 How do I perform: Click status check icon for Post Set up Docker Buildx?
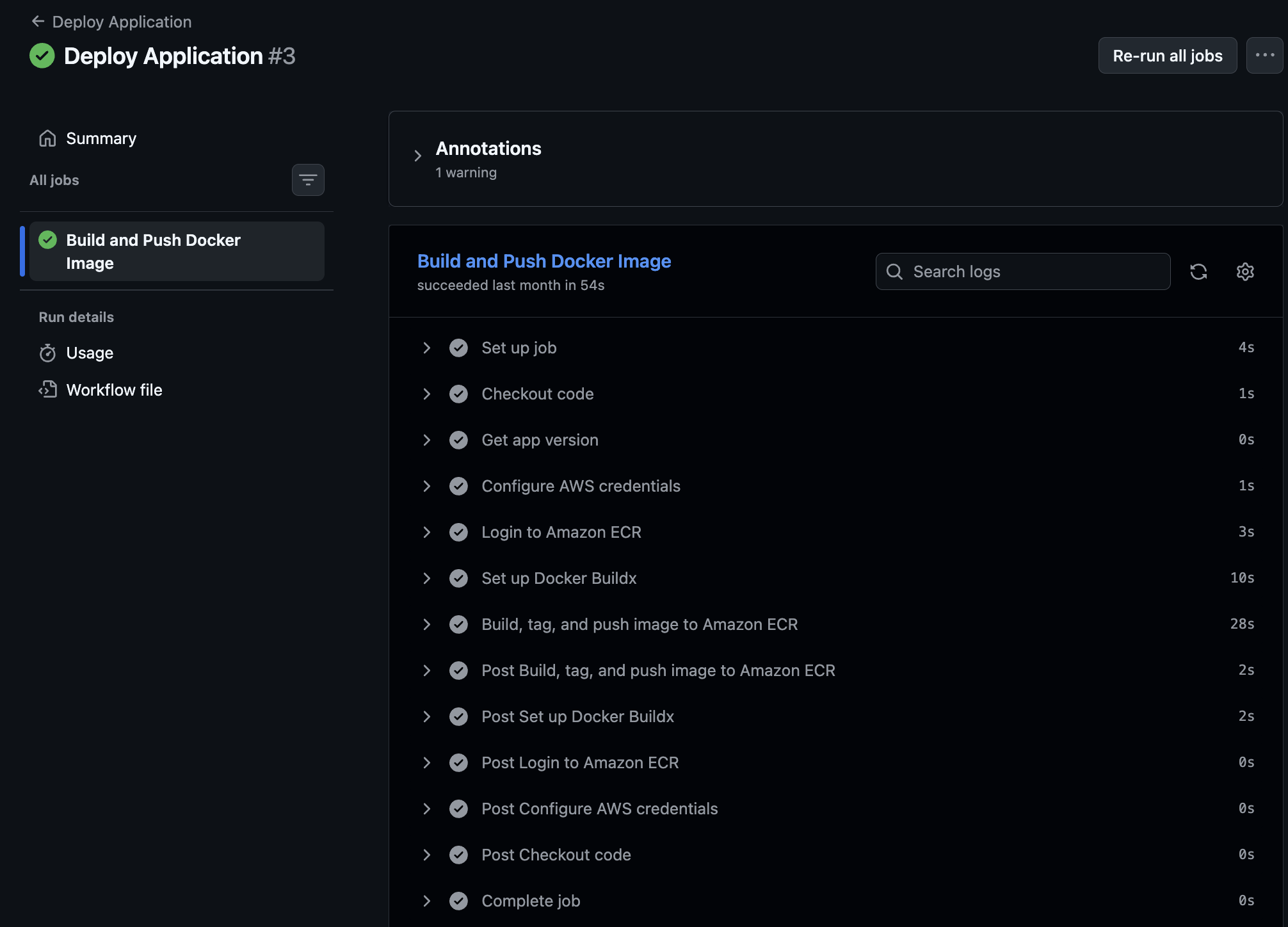tap(458, 716)
